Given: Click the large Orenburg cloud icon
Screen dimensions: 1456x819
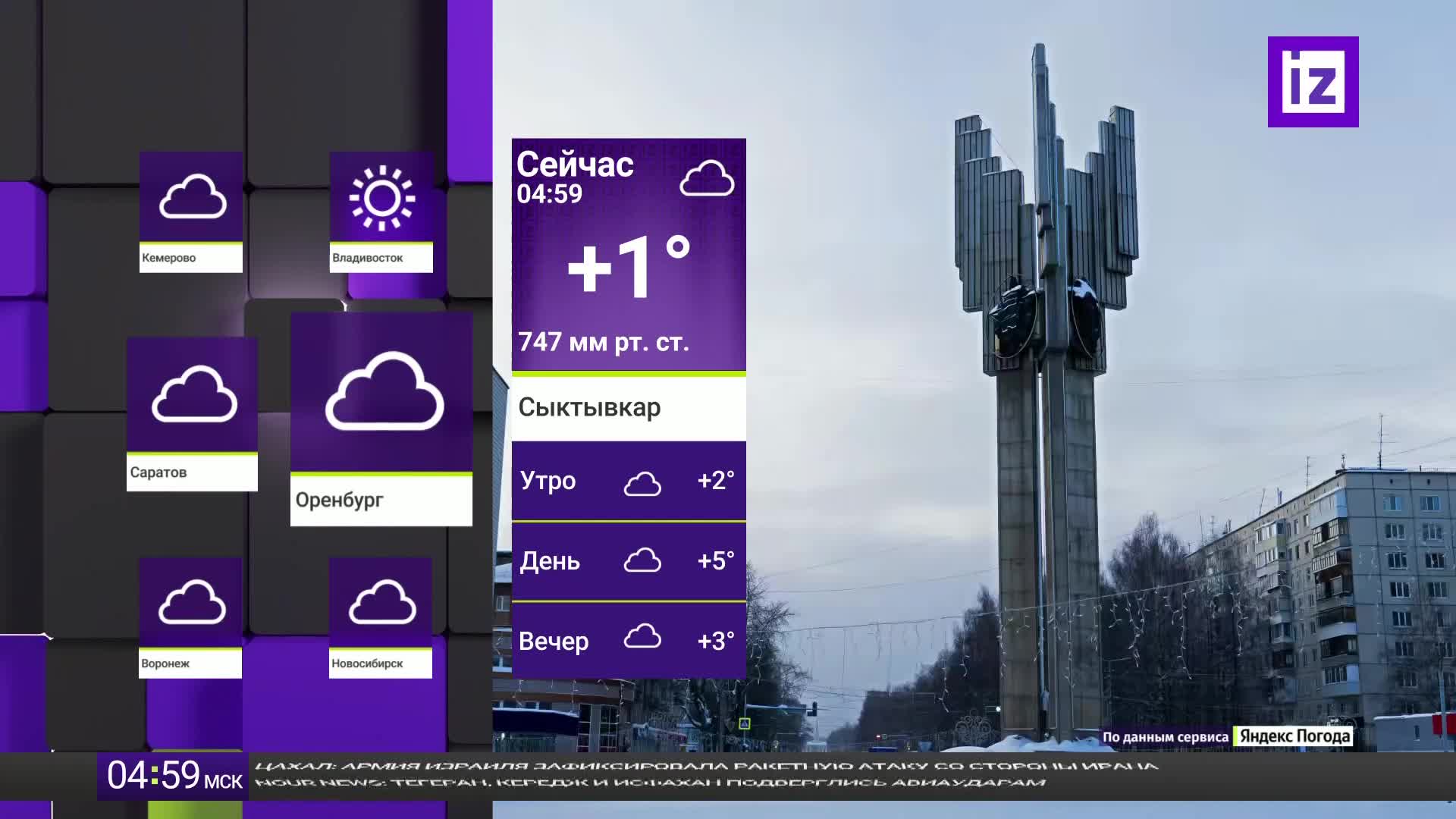Looking at the screenshot, I should point(384,391).
